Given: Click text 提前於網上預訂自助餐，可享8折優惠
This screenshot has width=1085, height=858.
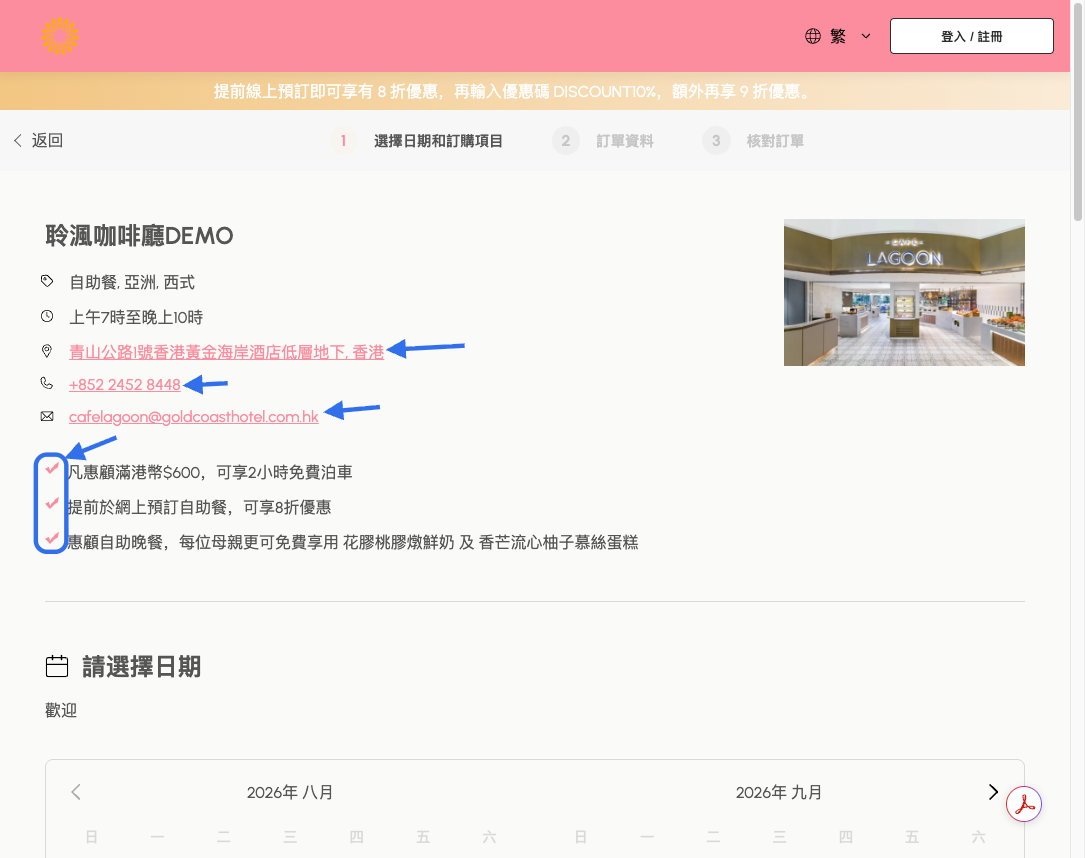Looking at the screenshot, I should coord(199,507).
